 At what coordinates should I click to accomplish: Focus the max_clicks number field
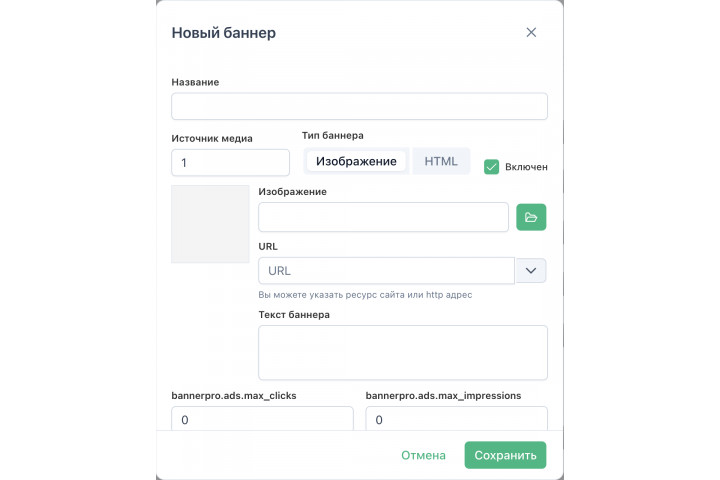[x=262, y=418]
